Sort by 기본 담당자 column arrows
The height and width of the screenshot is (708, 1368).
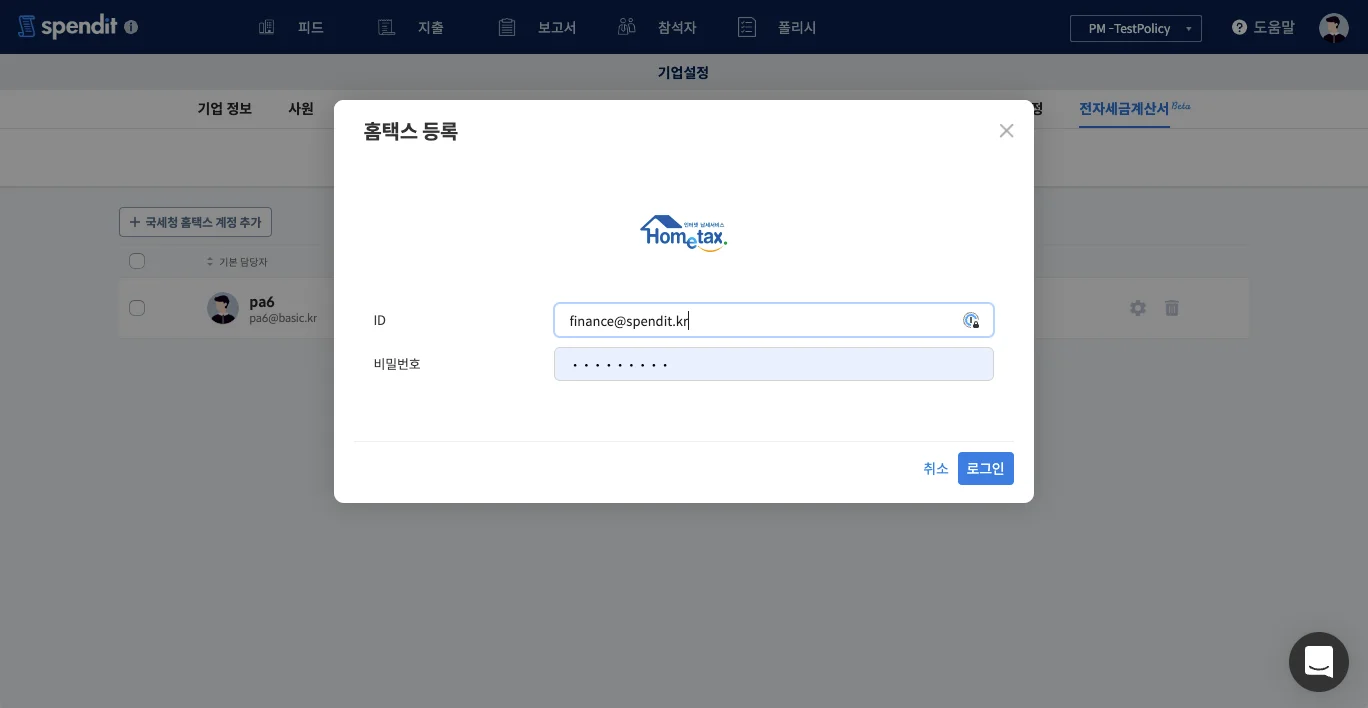209,262
